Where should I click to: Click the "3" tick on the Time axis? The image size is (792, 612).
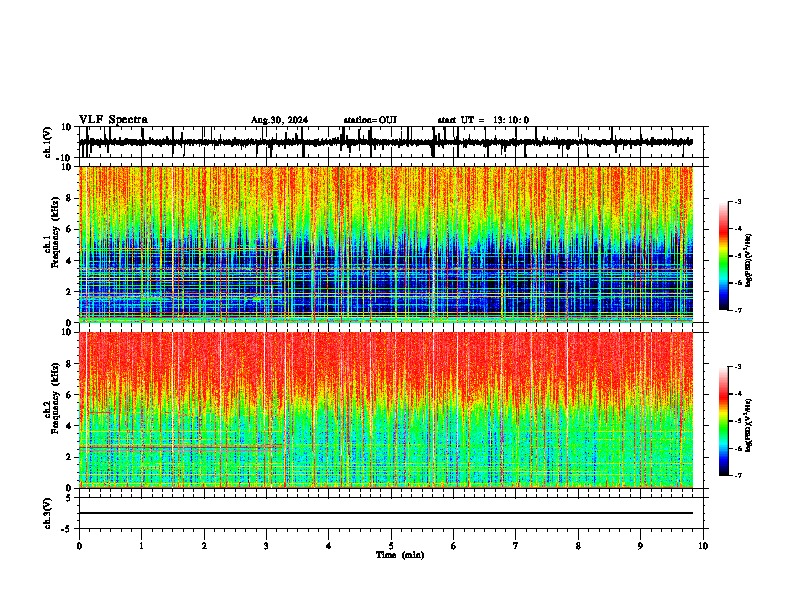[266, 546]
